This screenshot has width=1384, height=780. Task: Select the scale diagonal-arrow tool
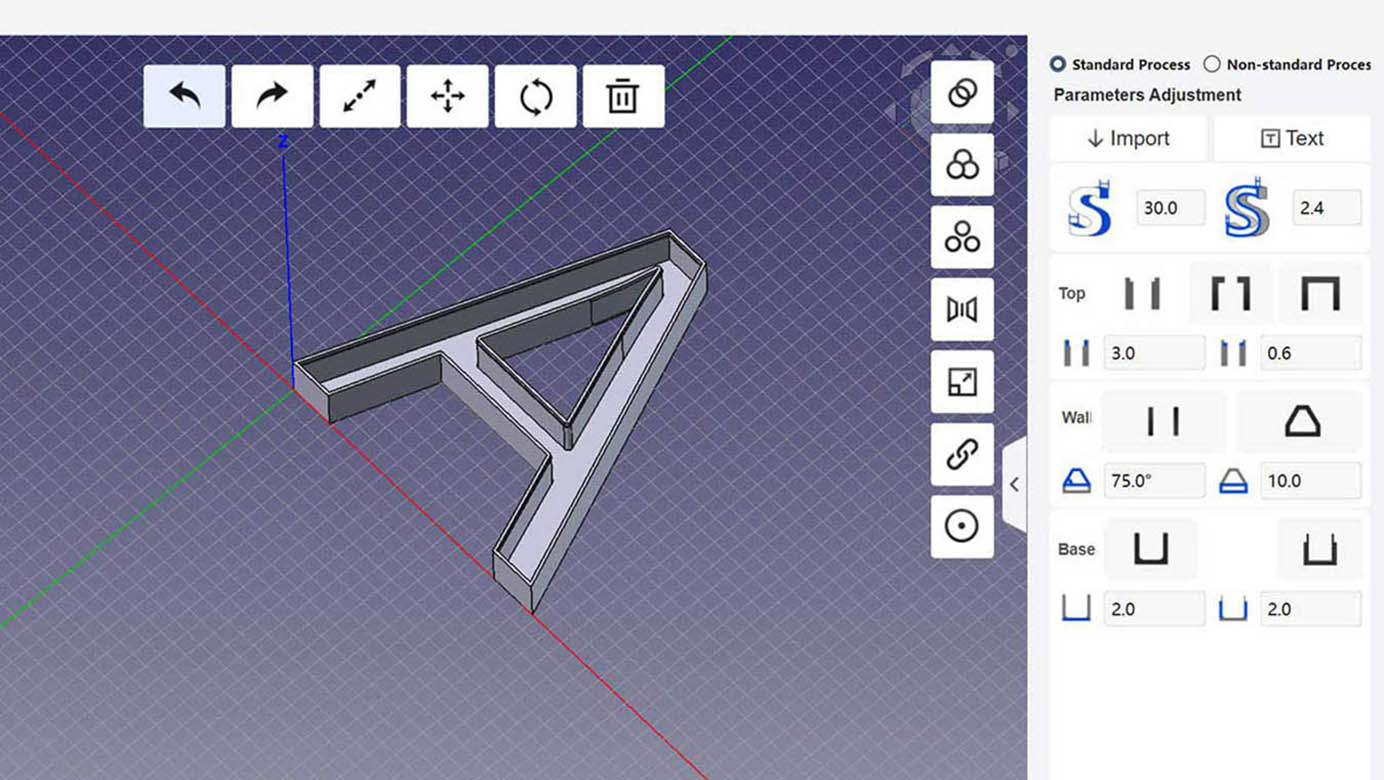[x=360, y=96]
